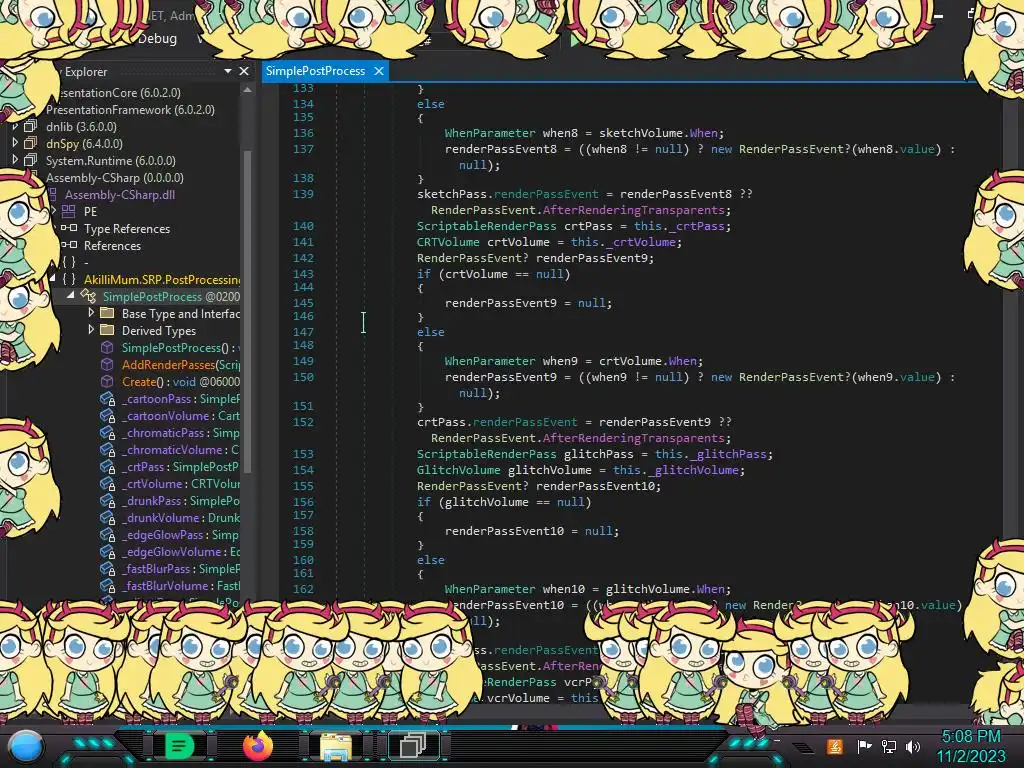The width and height of the screenshot is (1024, 768).
Task: Click the _glitchPass reference on line 153
Action: coord(728,454)
